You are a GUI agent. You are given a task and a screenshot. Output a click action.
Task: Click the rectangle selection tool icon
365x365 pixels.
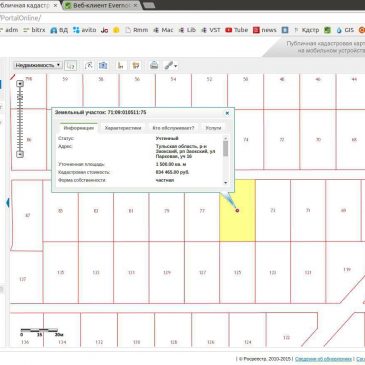(x=71, y=66)
